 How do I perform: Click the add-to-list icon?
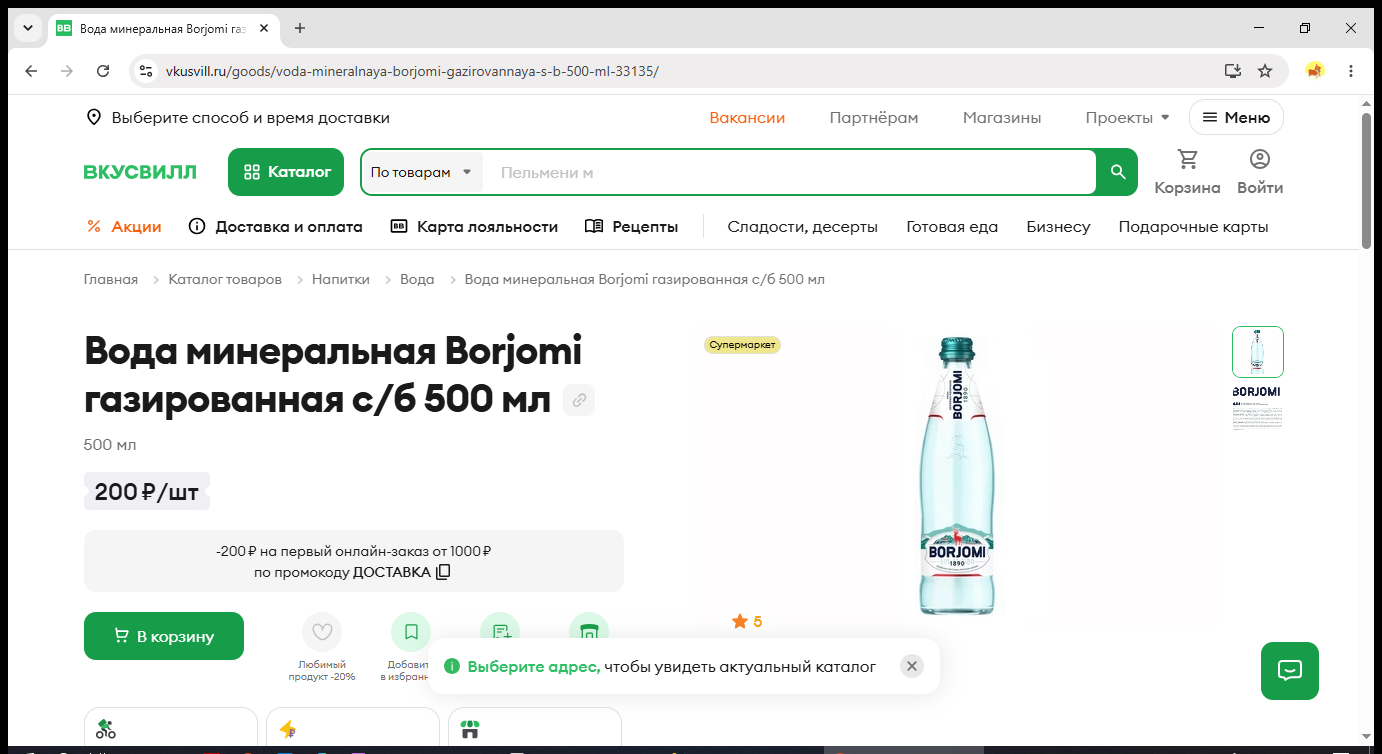500,630
